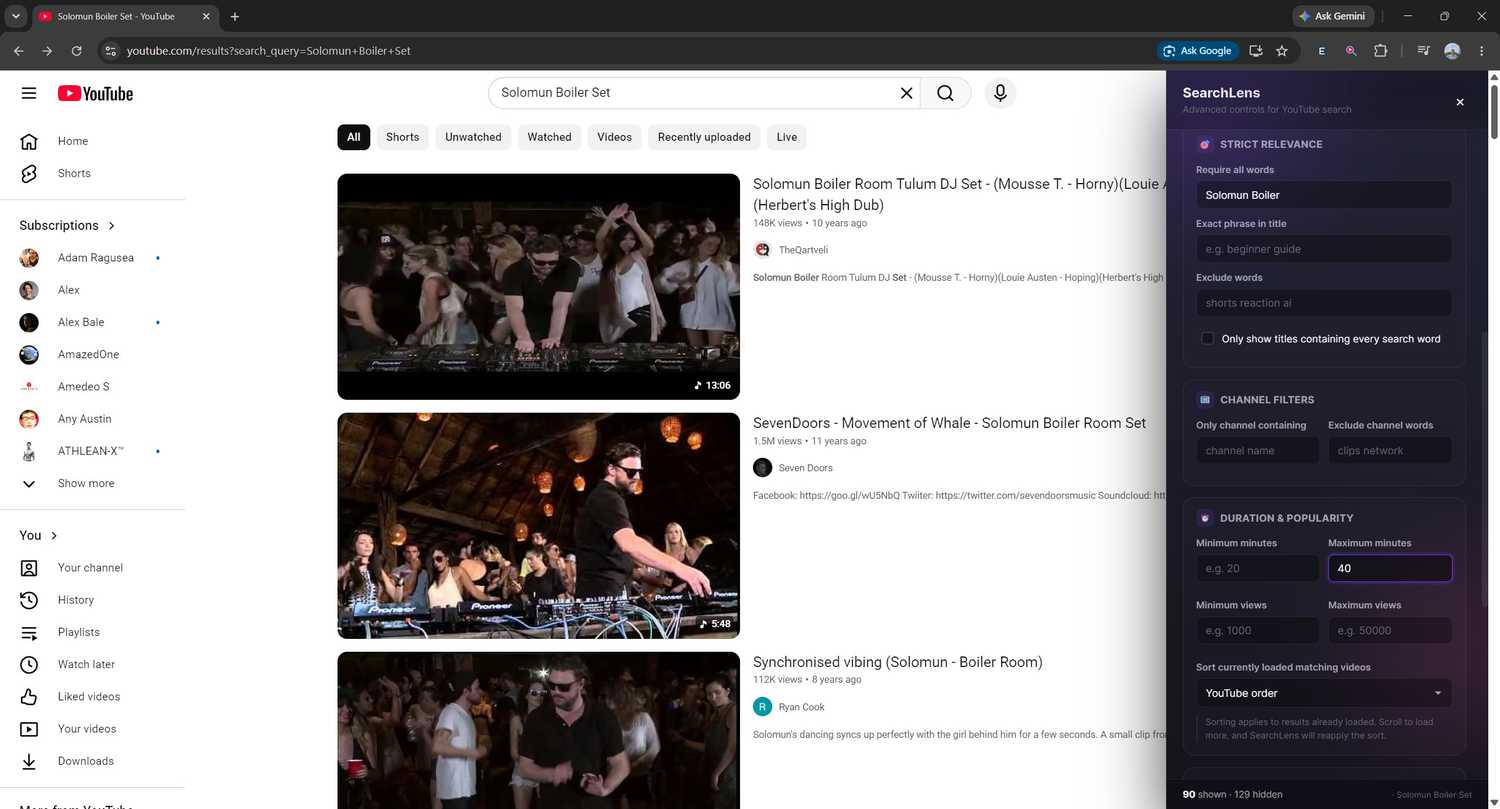The image size is (1500, 809).
Task: Open the Chrome extensions puzzle icon
Action: 1381,51
